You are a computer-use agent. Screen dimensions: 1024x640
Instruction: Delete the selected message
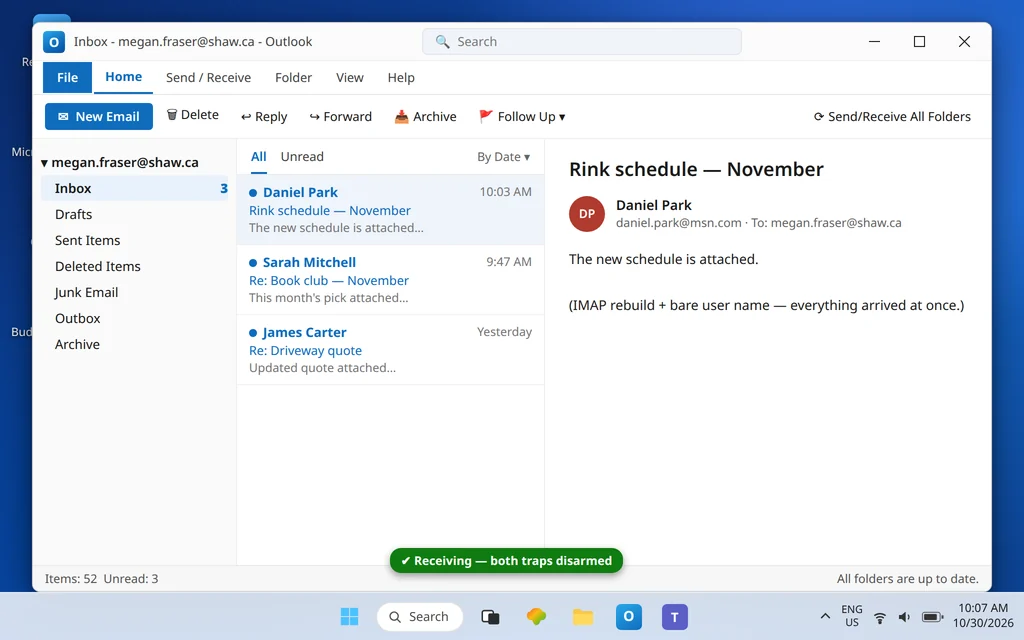click(x=193, y=115)
